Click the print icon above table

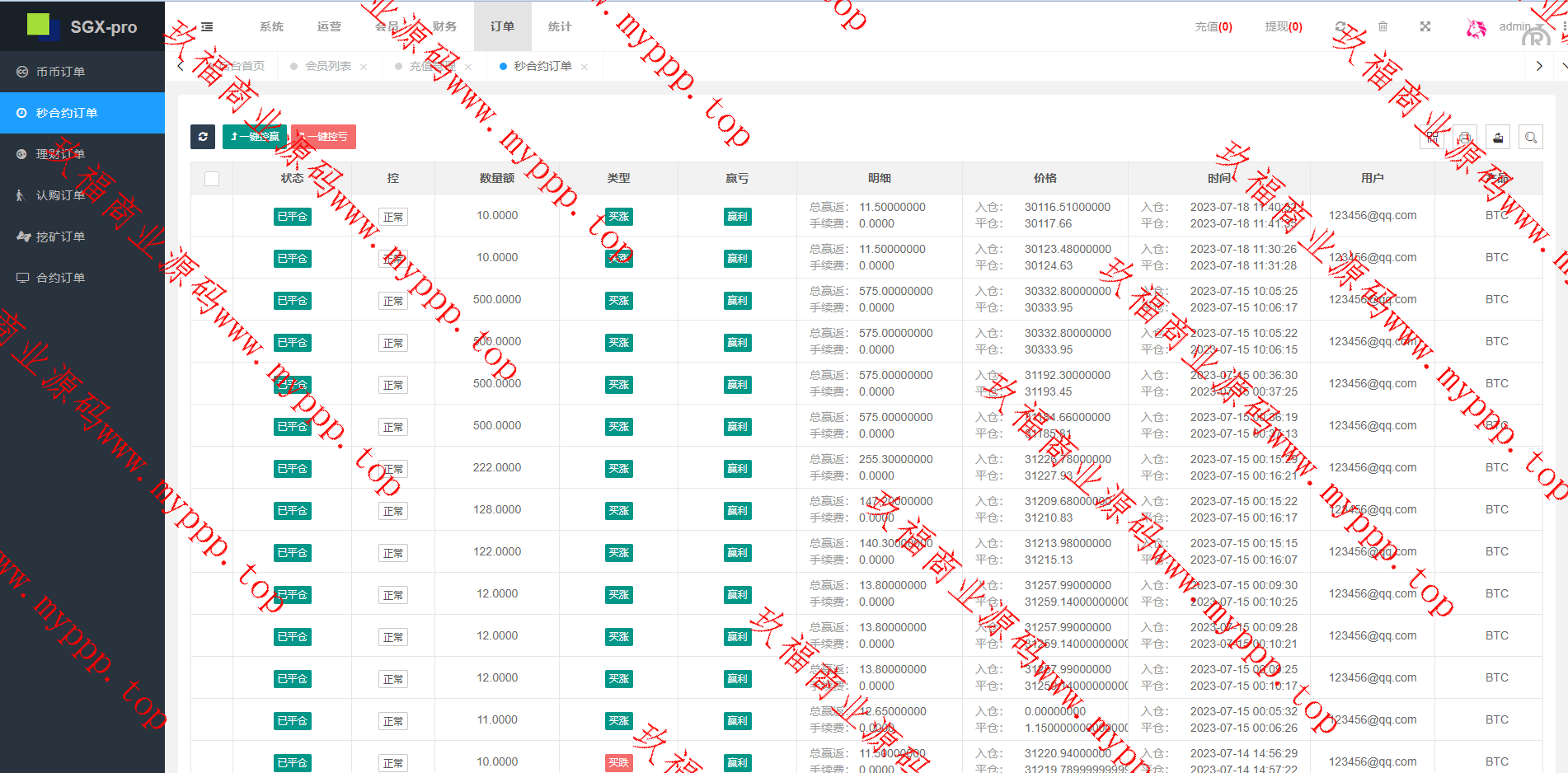tap(1465, 138)
